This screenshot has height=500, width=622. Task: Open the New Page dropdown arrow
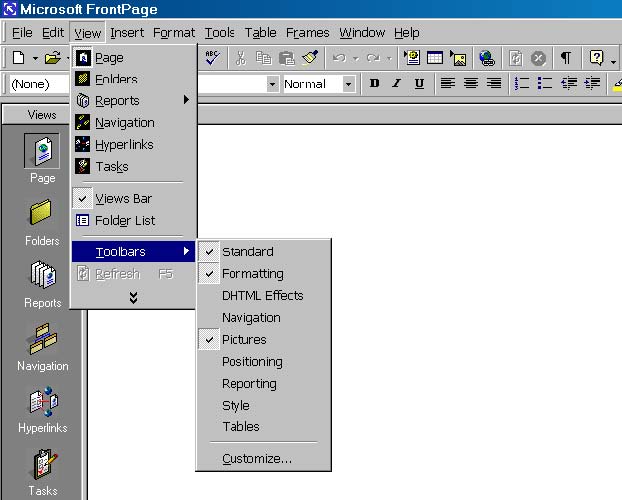[35, 58]
